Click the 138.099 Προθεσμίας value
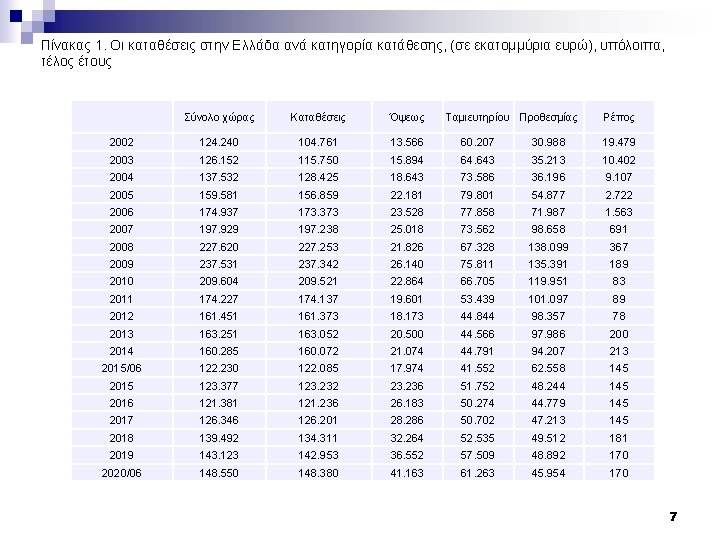Viewport: 720px width, 540px height. click(x=548, y=247)
